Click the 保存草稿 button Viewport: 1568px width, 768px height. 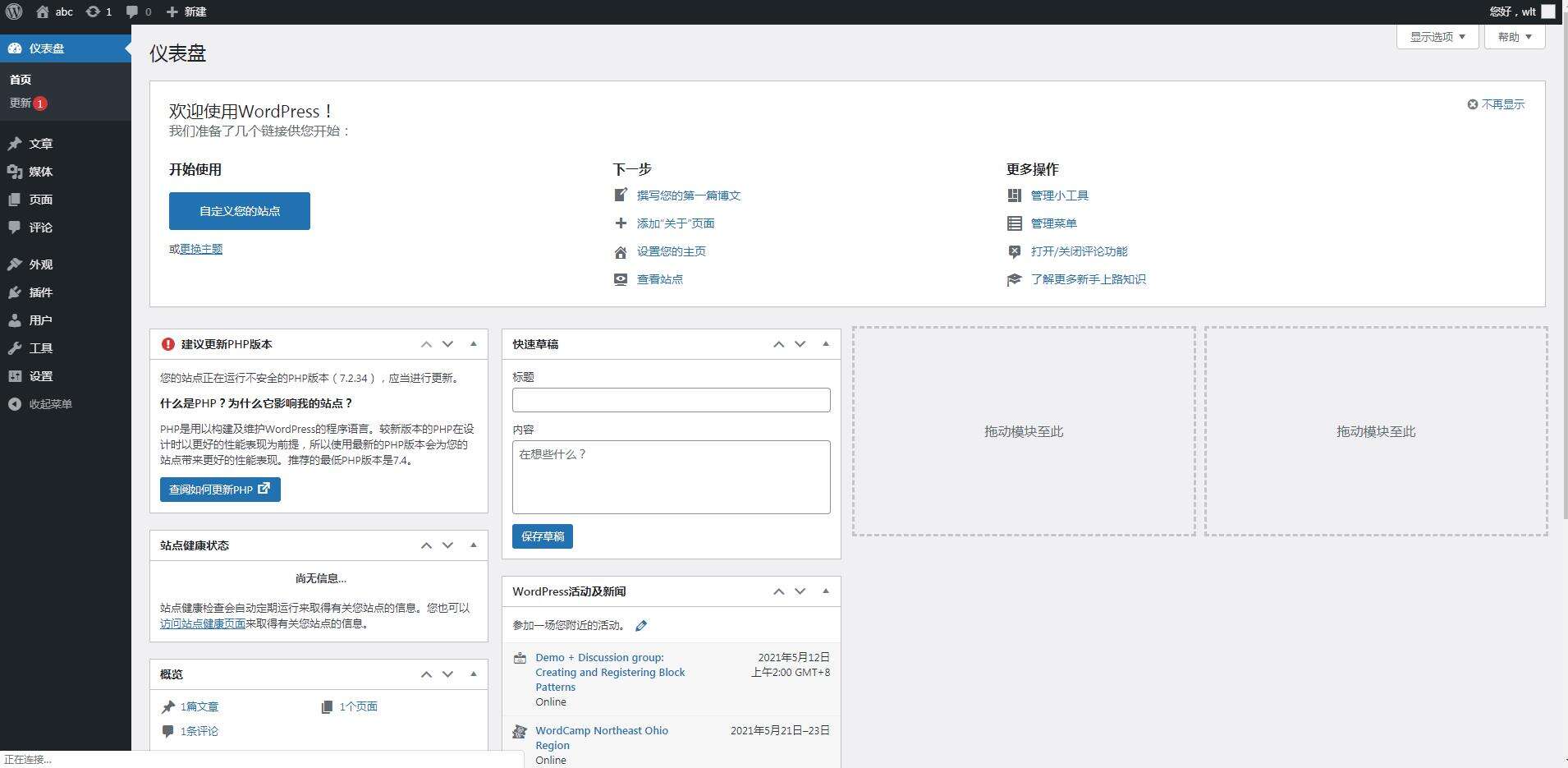[x=543, y=536]
